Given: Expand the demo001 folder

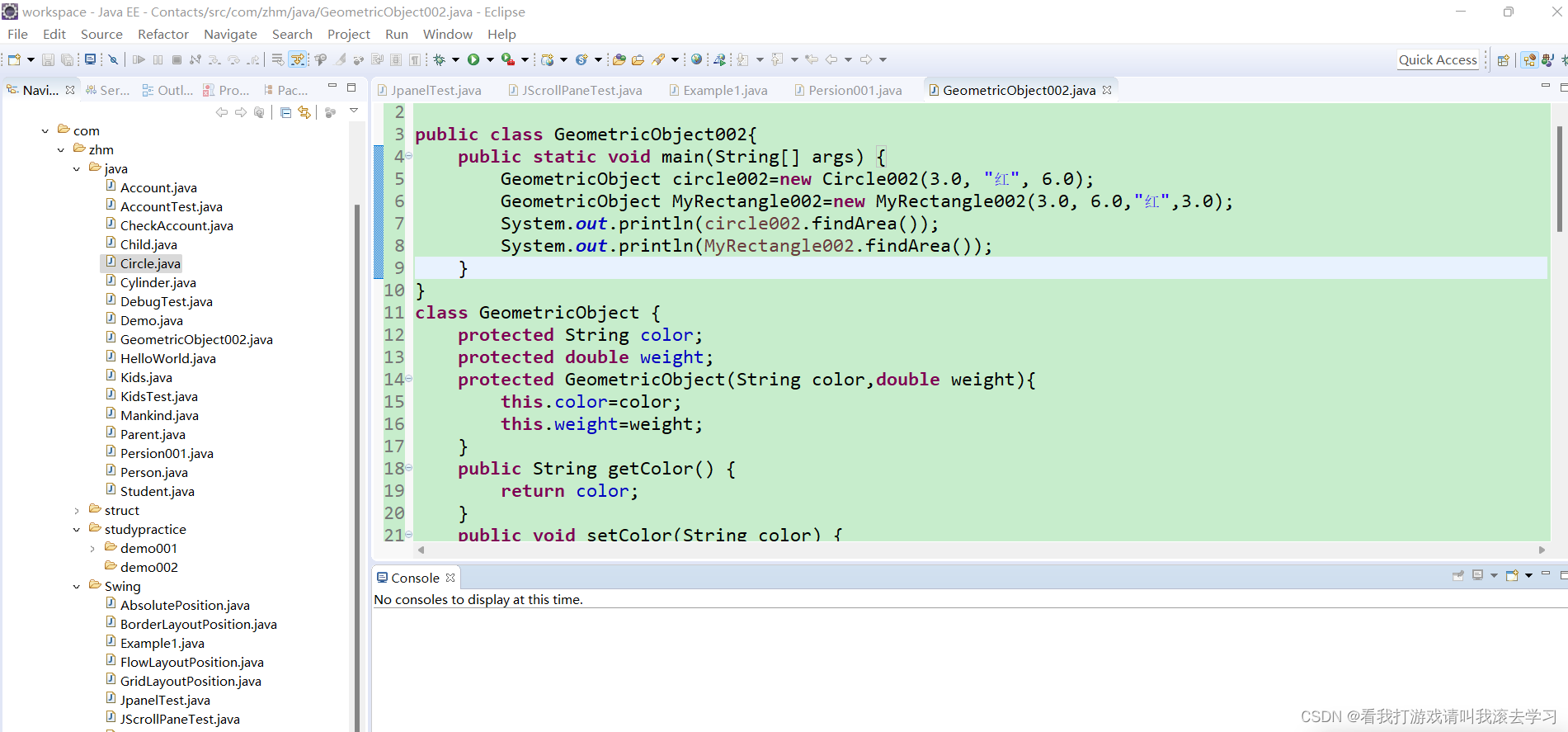Looking at the screenshot, I should pos(92,549).
